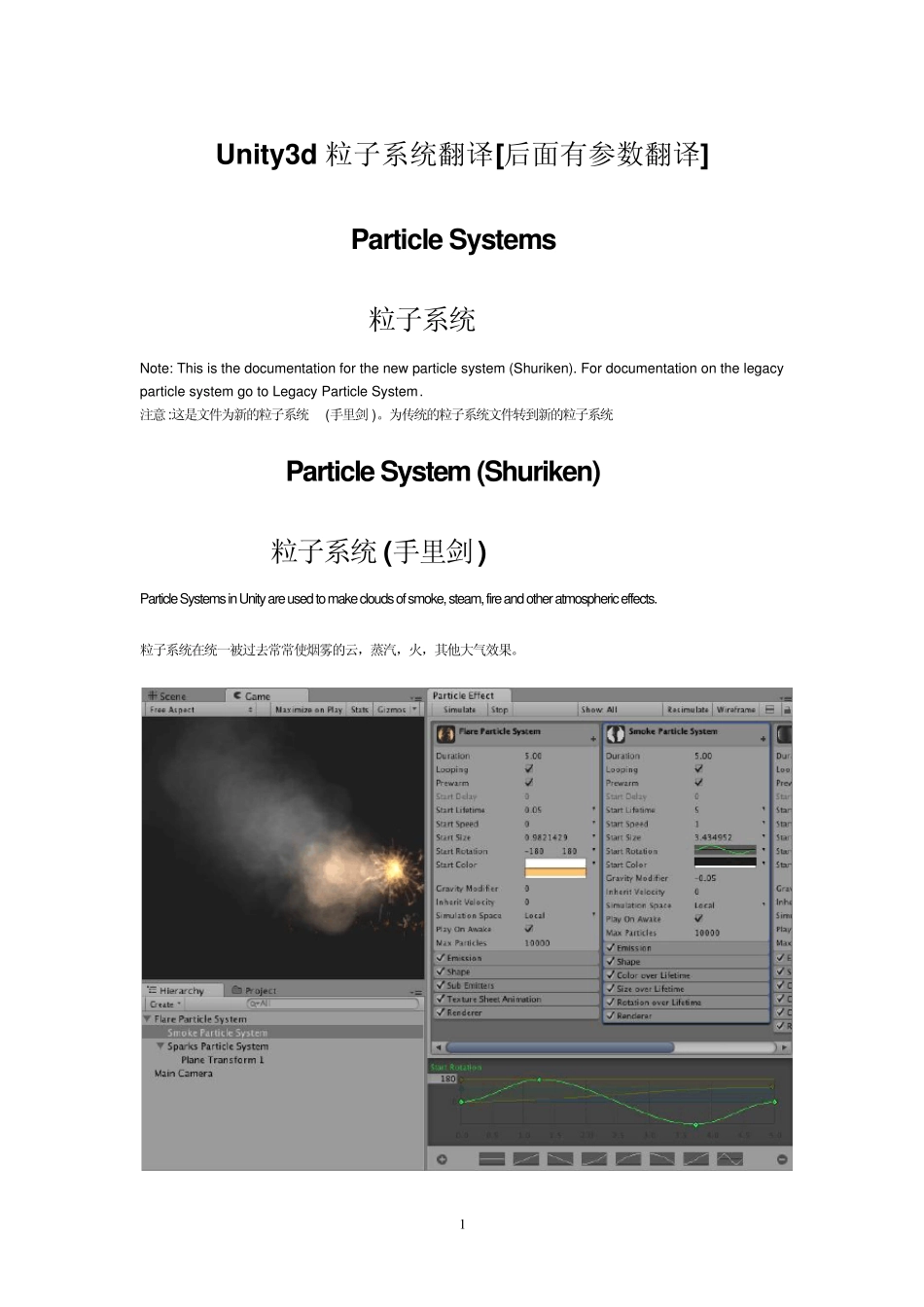The width and height of the screenshot is (924, 1307).
Task: Choose the ease-in rising curve preset
Action: (594, 1158)
